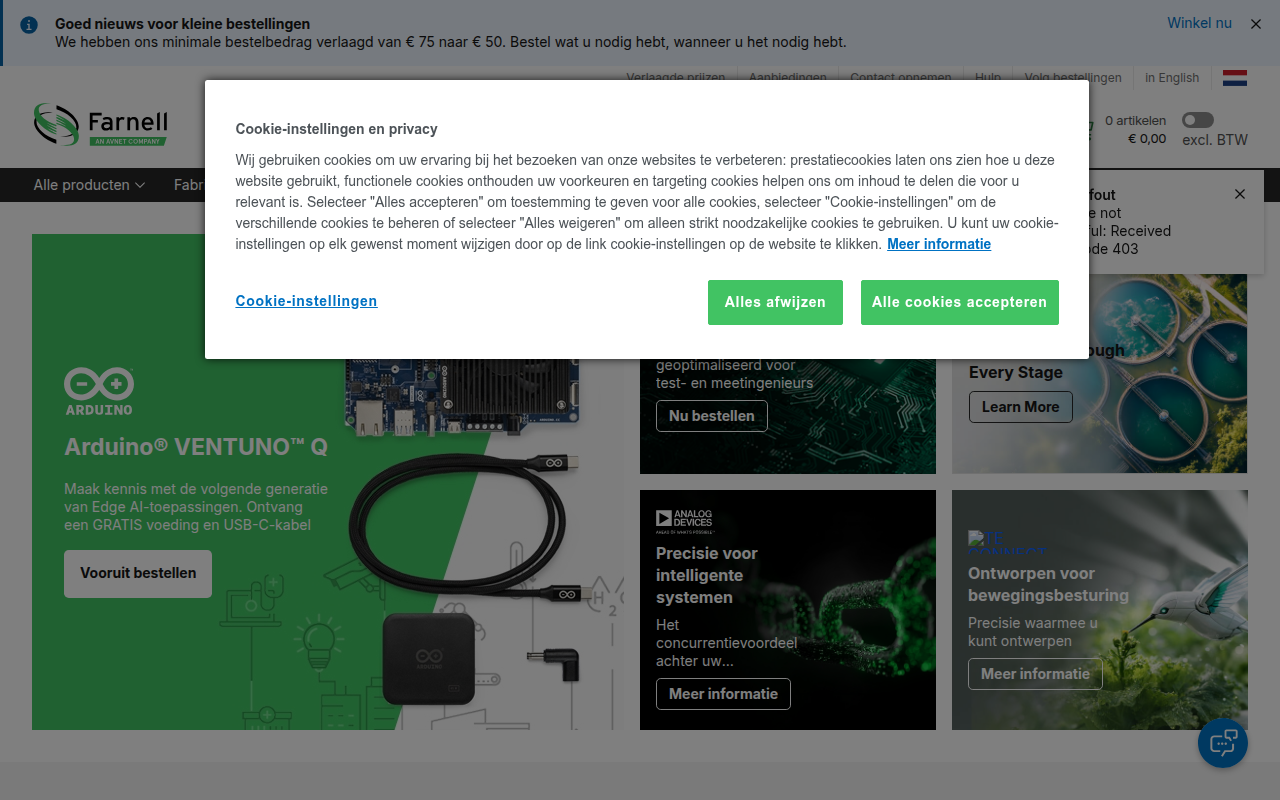Viewport: 1280px width, 800px height.
Task: Click the Arduino VENTUNO Q heading
Action: coord(196,447)
